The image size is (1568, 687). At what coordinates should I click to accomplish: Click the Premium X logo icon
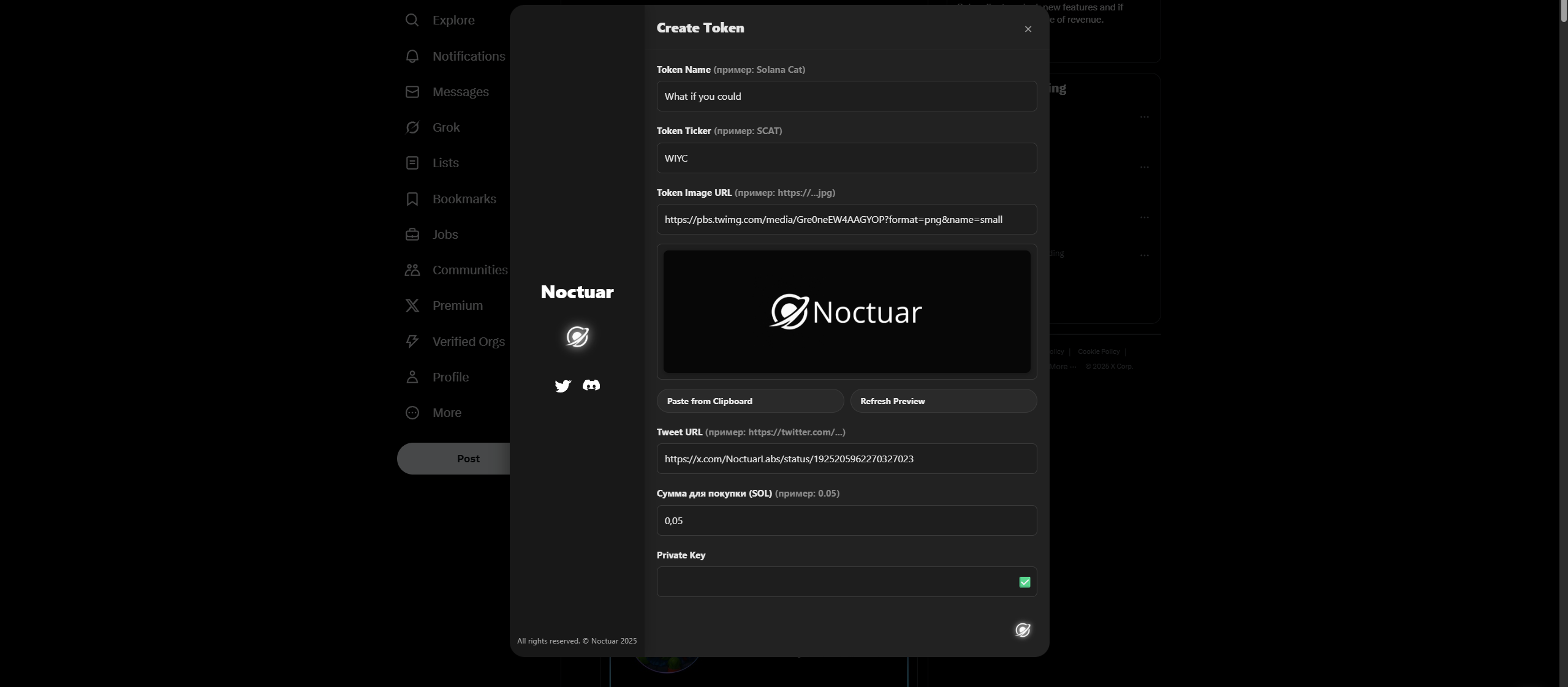[412, 306]
